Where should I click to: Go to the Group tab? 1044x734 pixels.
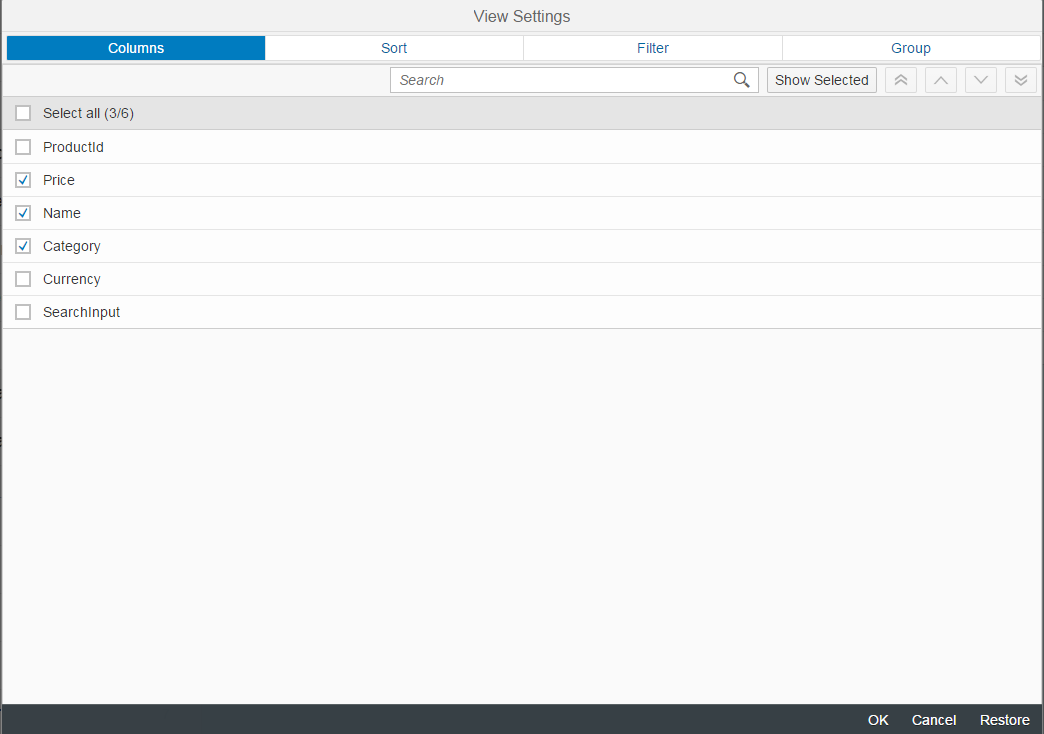[x=911, y=48]
